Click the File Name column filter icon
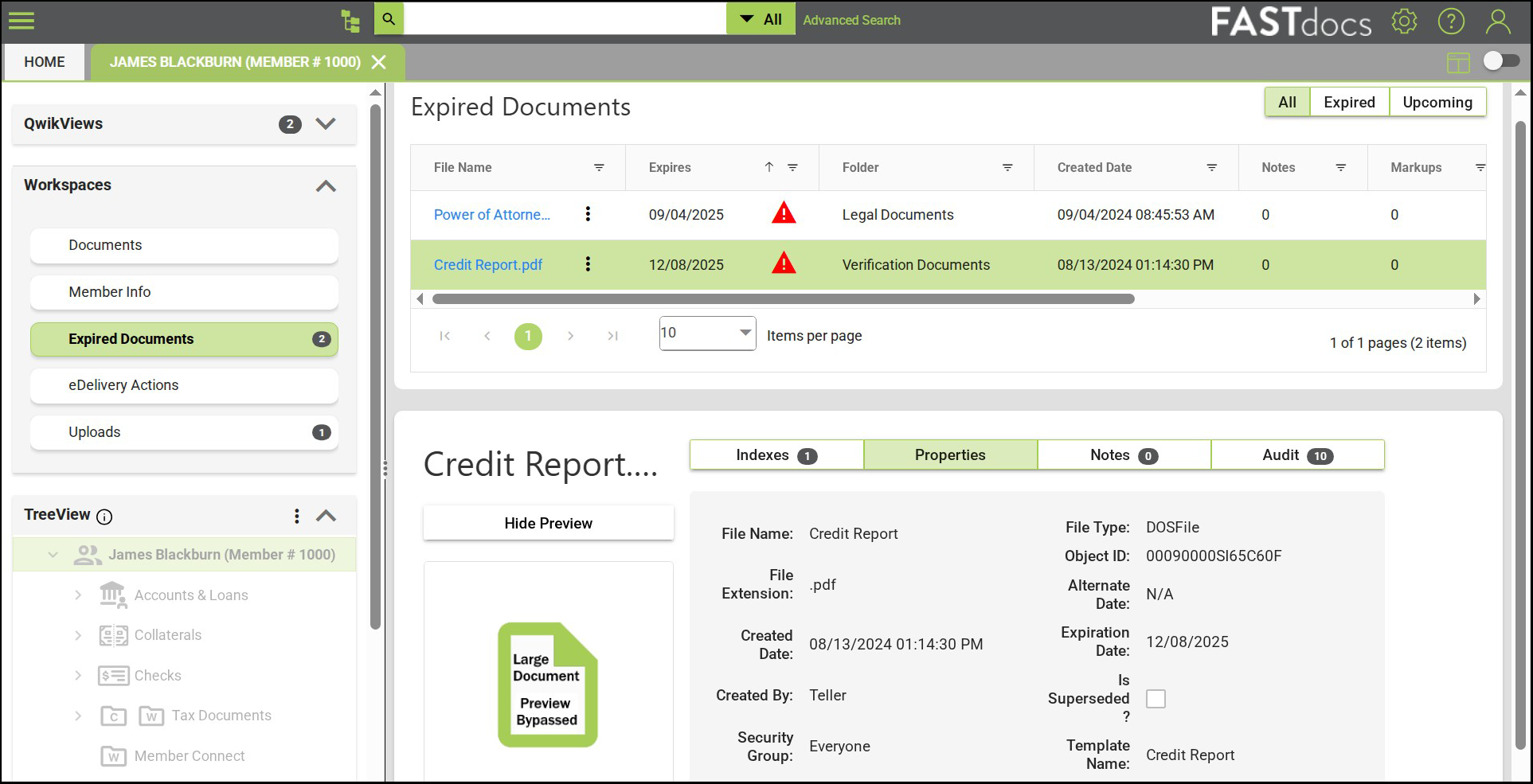 point(599,168)
